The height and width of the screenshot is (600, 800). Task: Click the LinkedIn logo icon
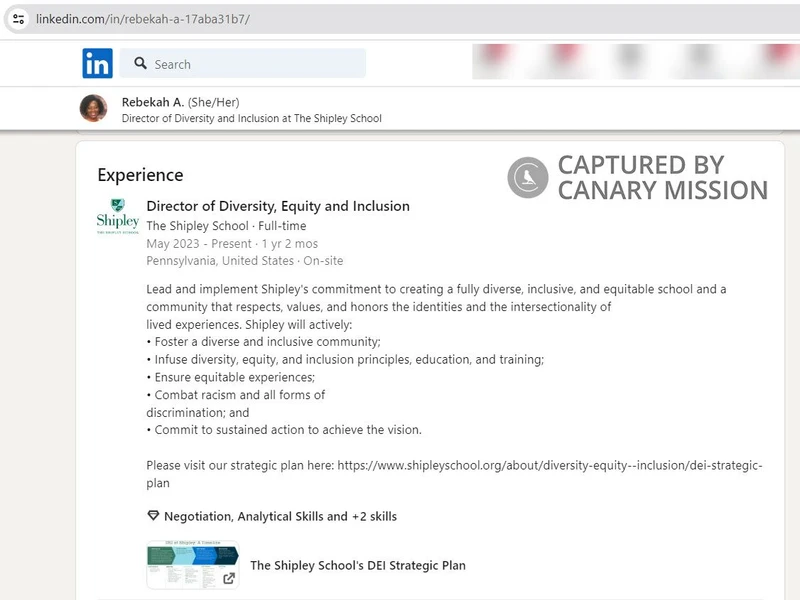point(98,63)
